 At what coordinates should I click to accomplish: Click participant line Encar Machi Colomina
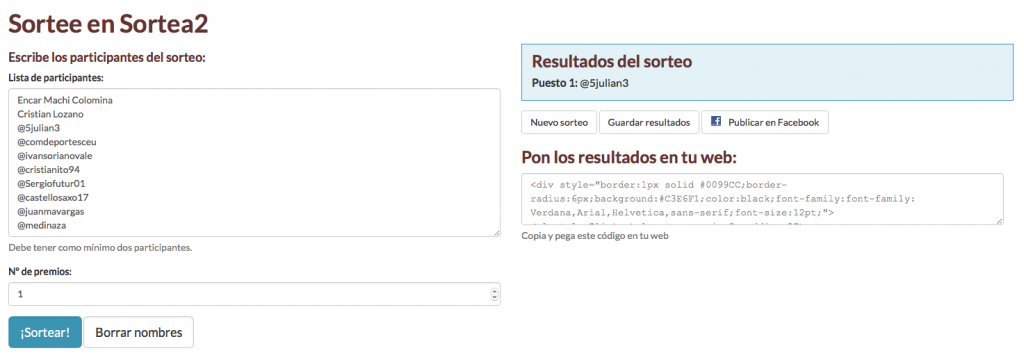pyautogui.click(x=65, y=100)
